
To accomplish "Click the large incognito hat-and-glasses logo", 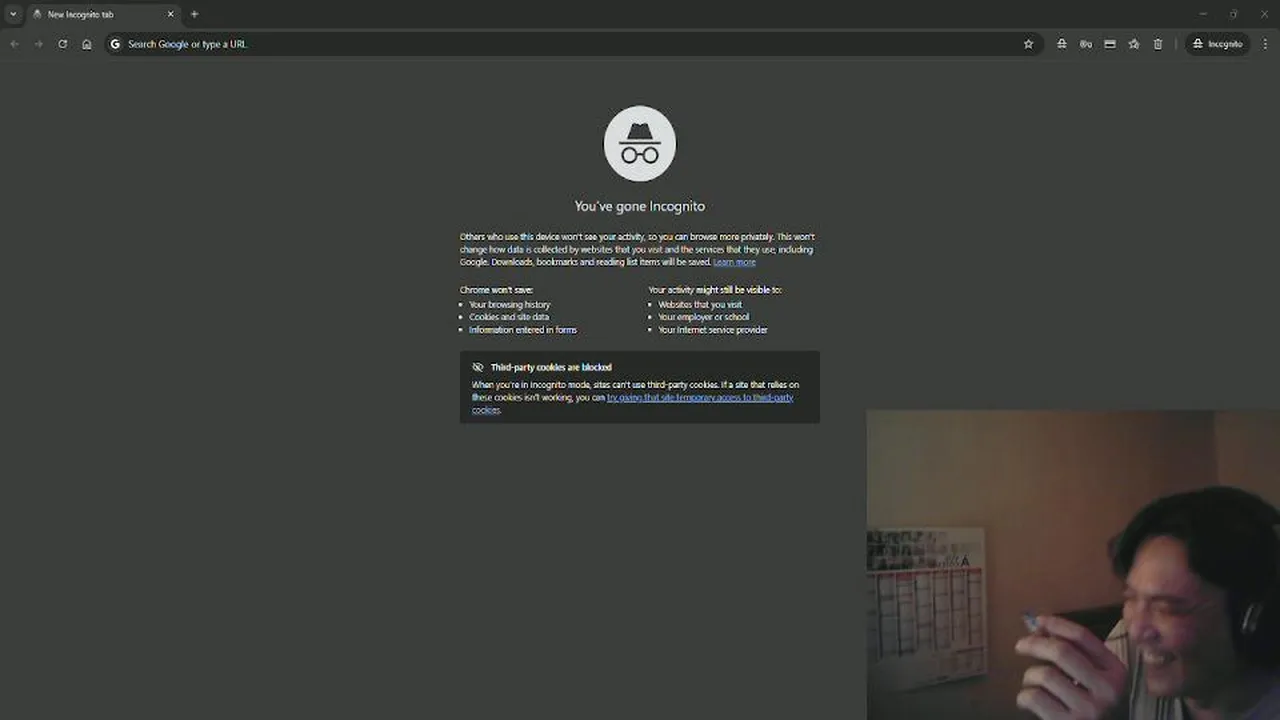I will [x=640, y=144].
